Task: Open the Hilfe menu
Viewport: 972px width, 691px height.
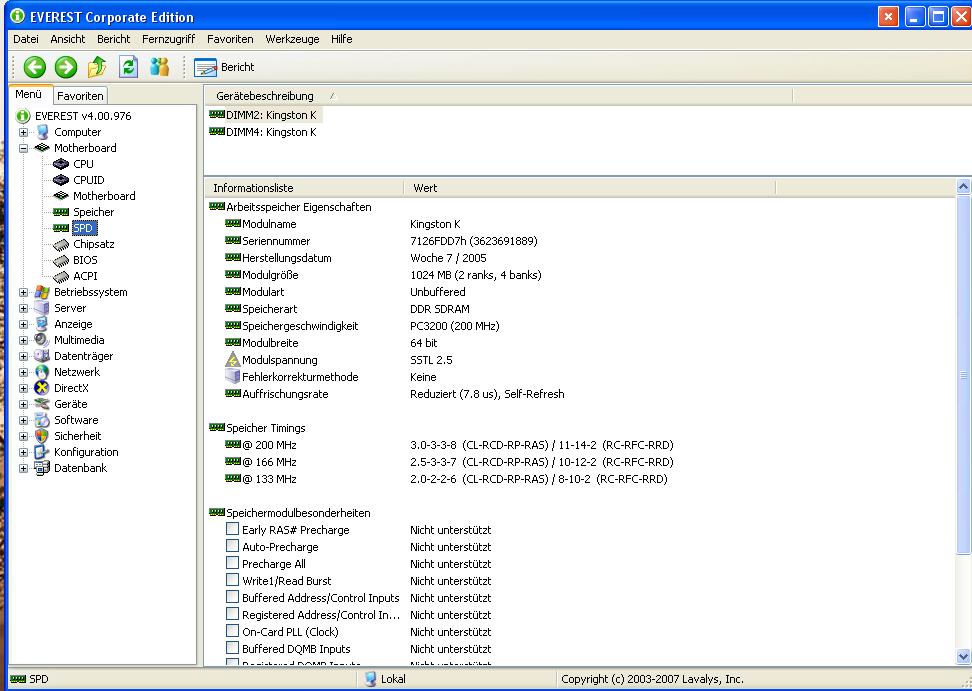Action: tap(342, 39)
